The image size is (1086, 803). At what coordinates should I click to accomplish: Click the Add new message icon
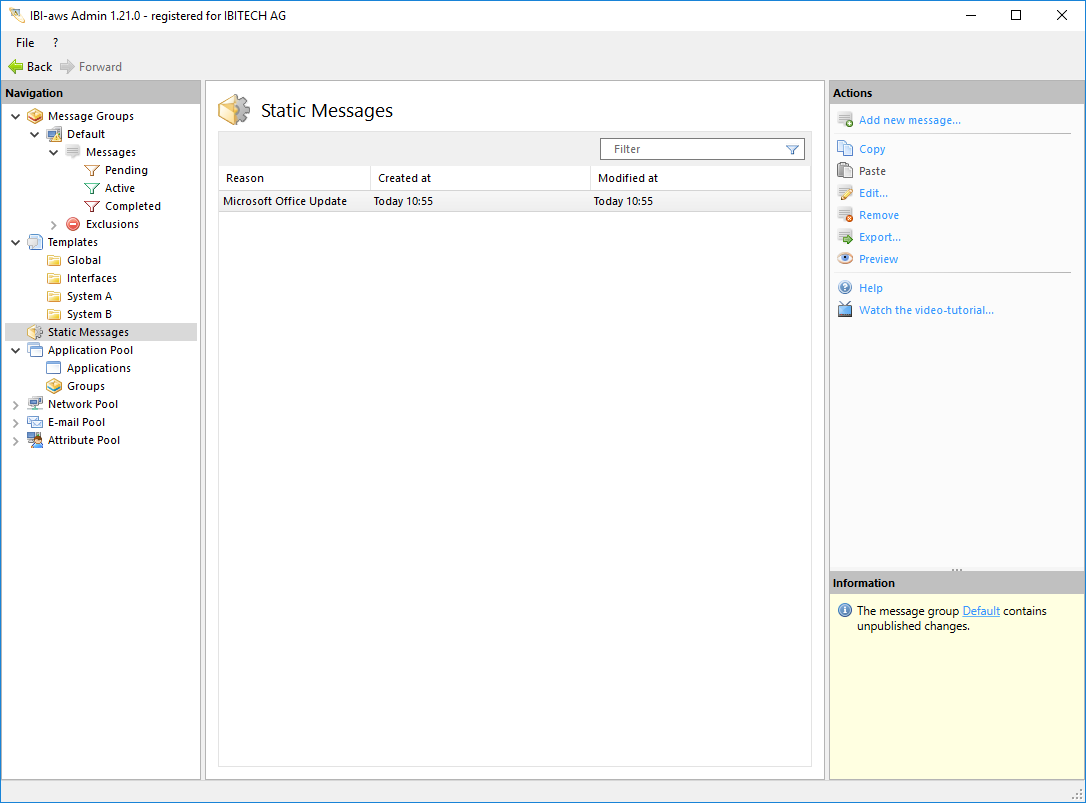[845, 120]
